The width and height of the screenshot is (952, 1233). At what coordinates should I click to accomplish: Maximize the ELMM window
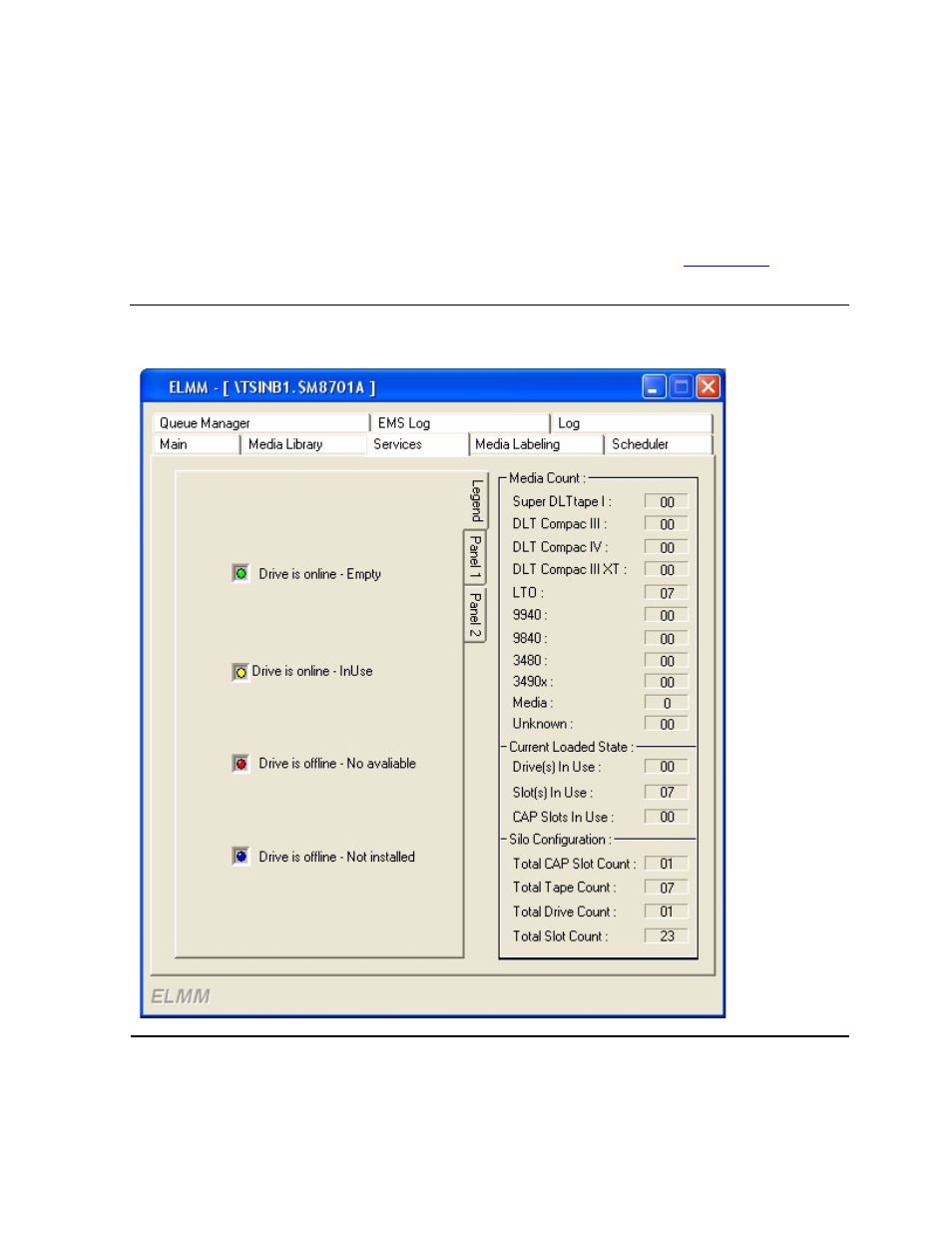[x=682, y=387]
